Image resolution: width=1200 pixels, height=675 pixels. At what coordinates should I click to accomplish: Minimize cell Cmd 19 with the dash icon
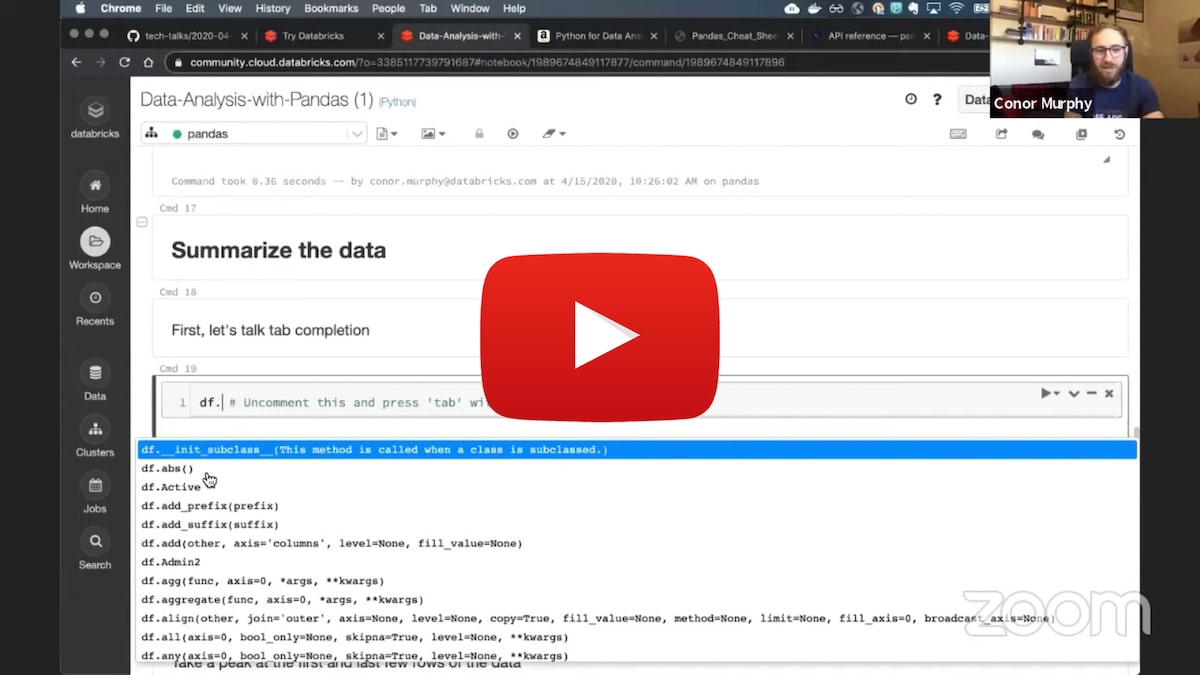click(1092, 394)
